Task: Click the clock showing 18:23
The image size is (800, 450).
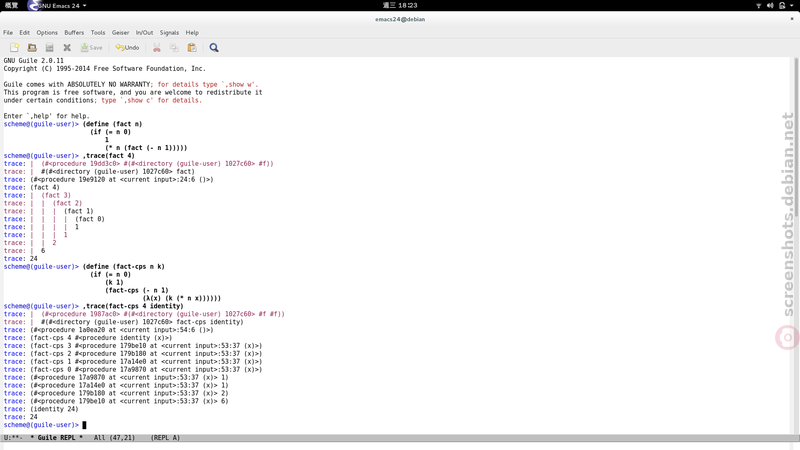Action: tap(400, 6)
